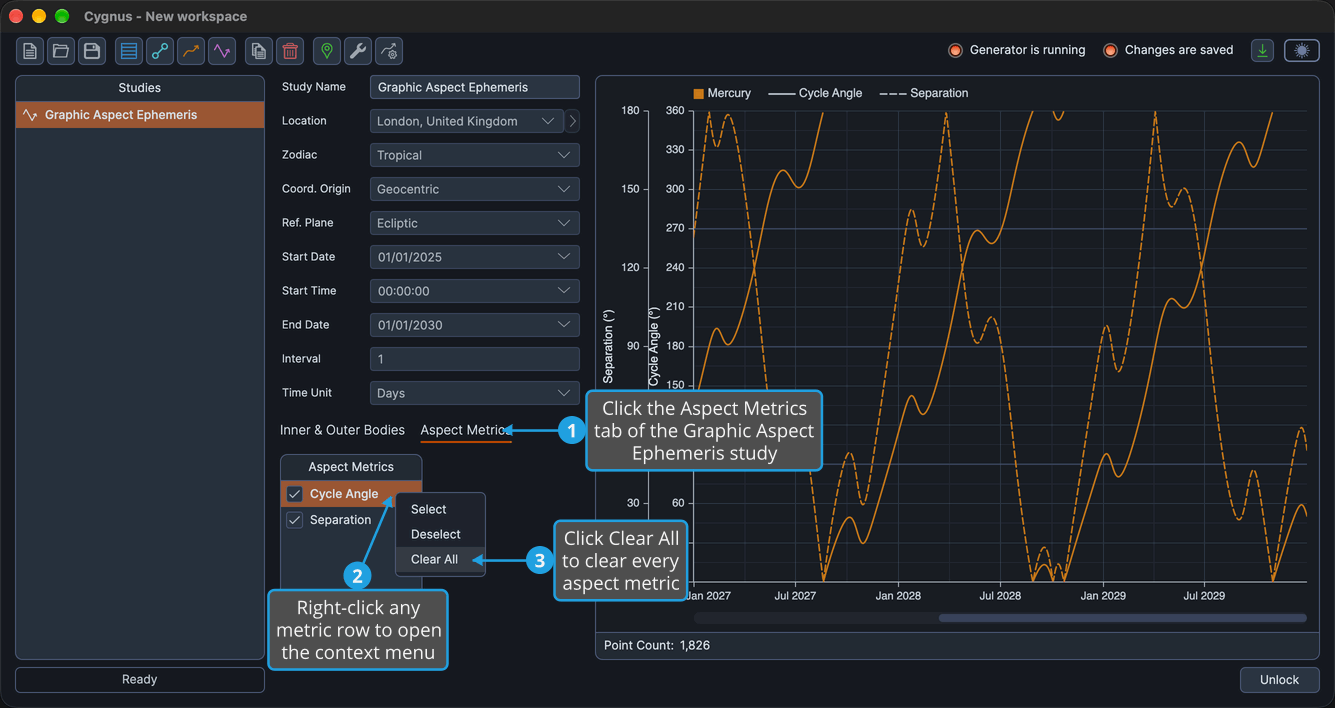The image size is (1335, 708).
Task: Open chart settings (line with gear icon)
Action: 389,51
